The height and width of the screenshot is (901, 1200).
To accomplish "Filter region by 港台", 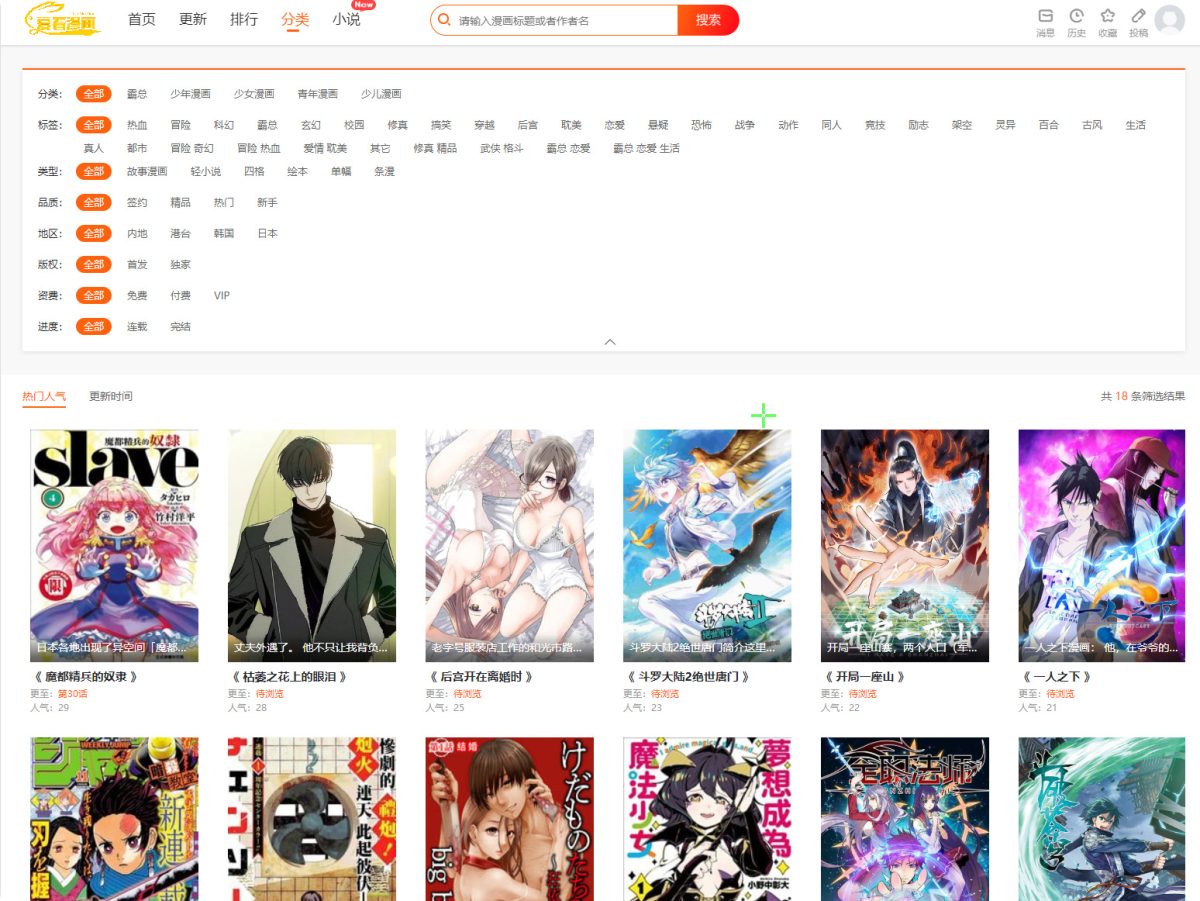I will pos(180,234).
